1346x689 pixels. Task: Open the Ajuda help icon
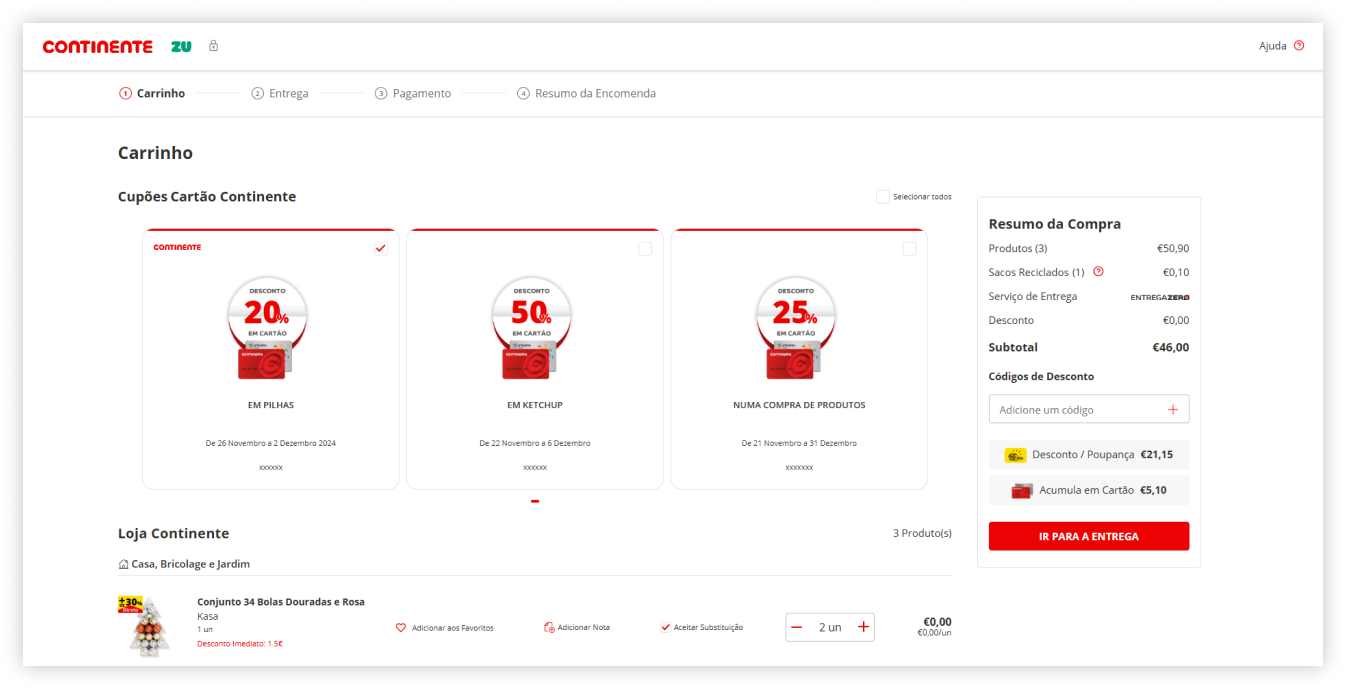(x=1299, y=46)
